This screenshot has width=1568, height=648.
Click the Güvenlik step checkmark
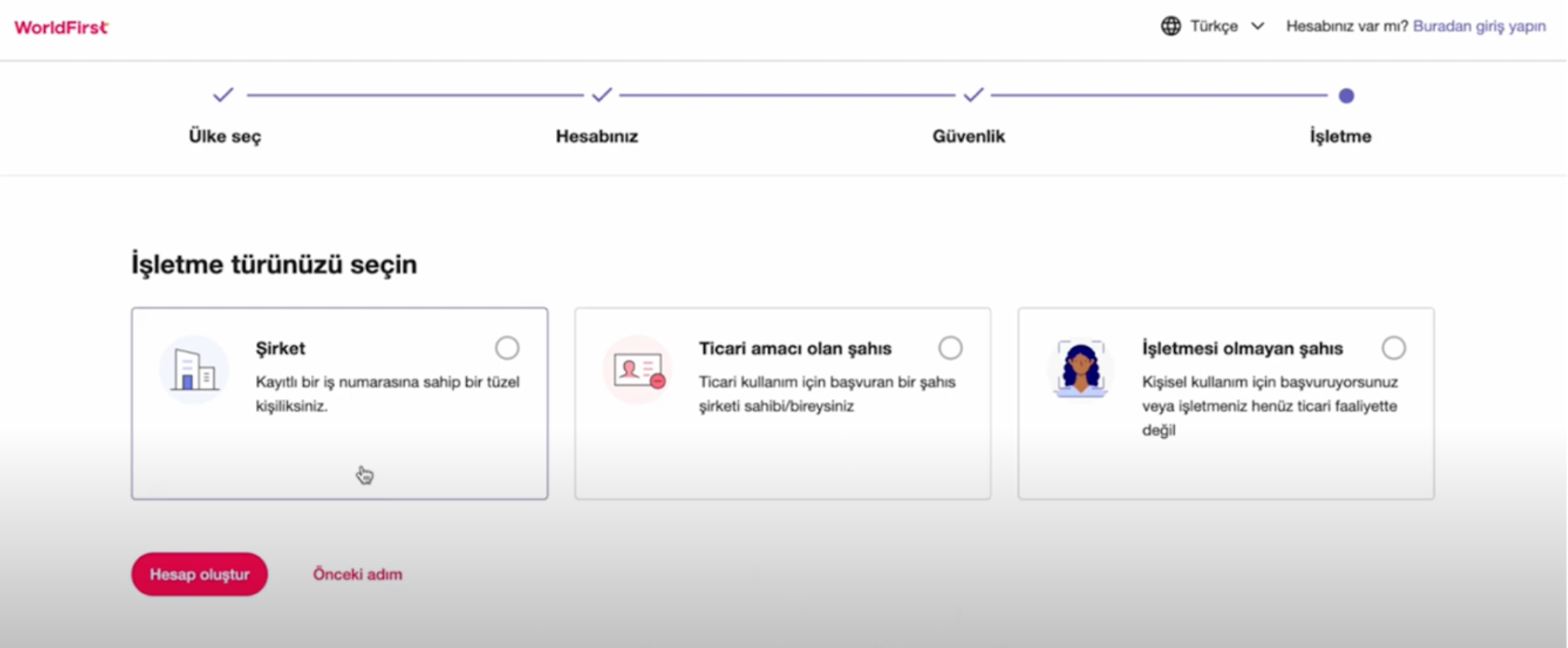click(973, 95)
